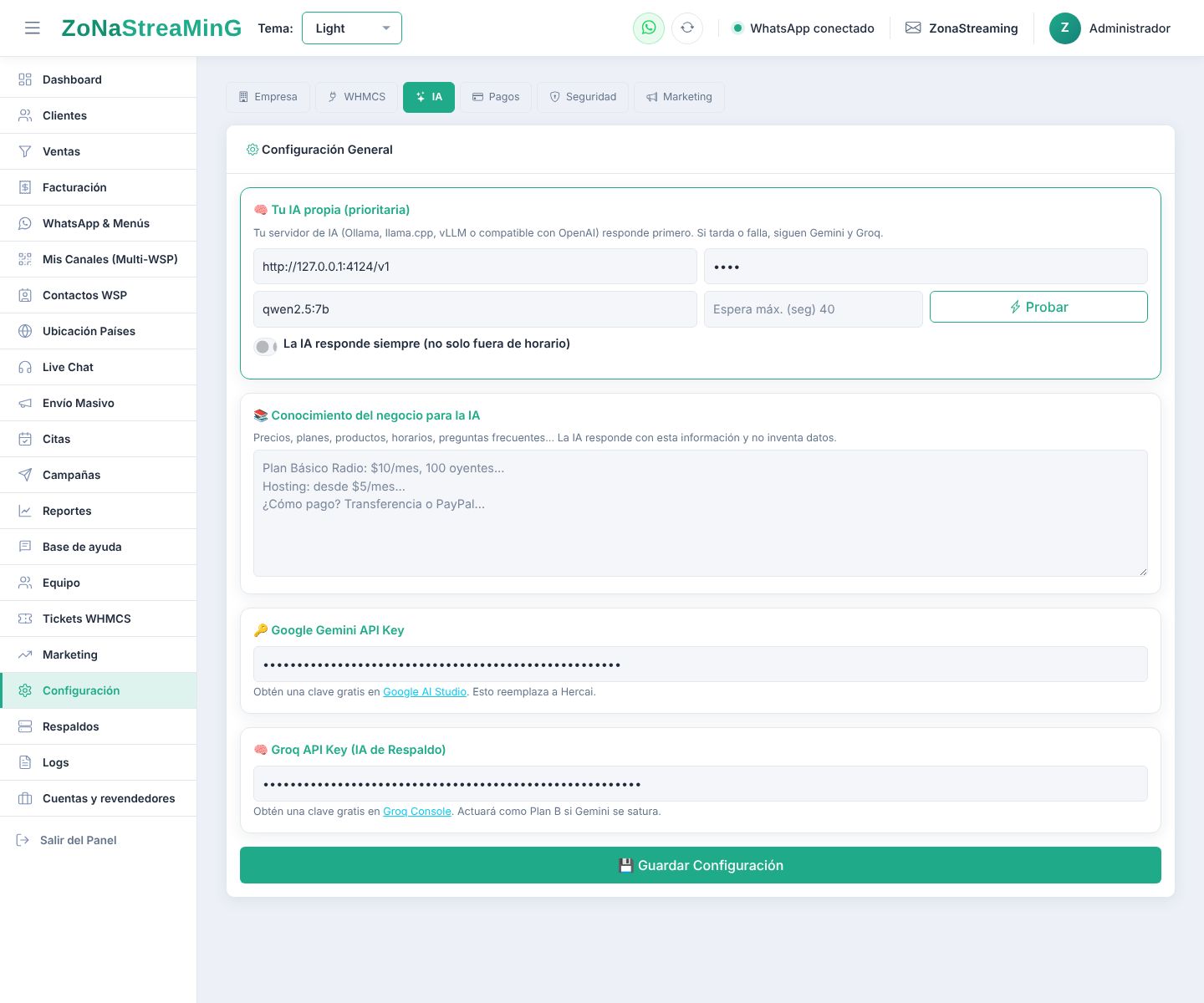Switch to the Empresa tab
The width and height of the screenshot is (1204, 1003).
[x=268, y=97]
